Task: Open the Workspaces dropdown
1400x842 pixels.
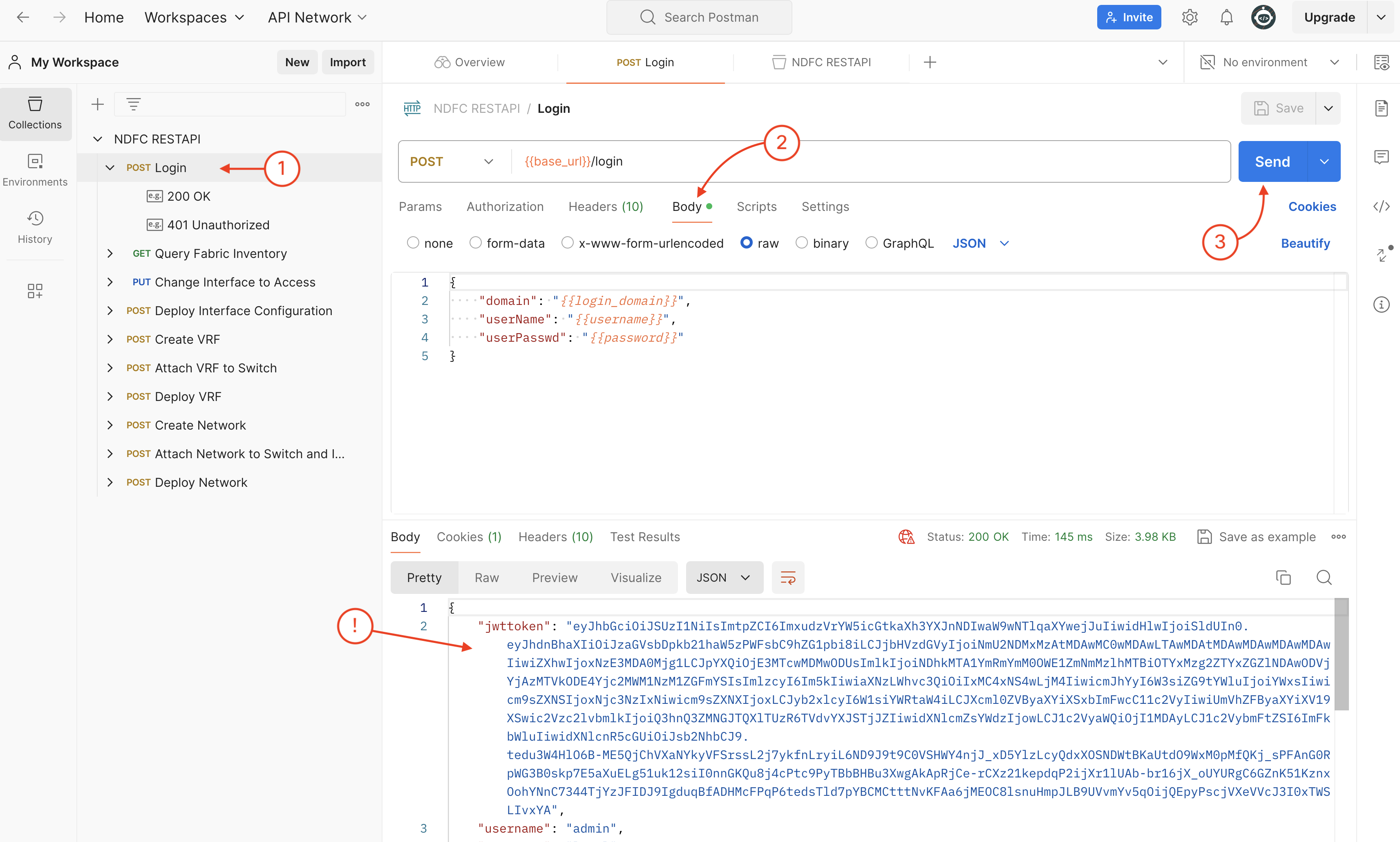Action: (195, 17)
